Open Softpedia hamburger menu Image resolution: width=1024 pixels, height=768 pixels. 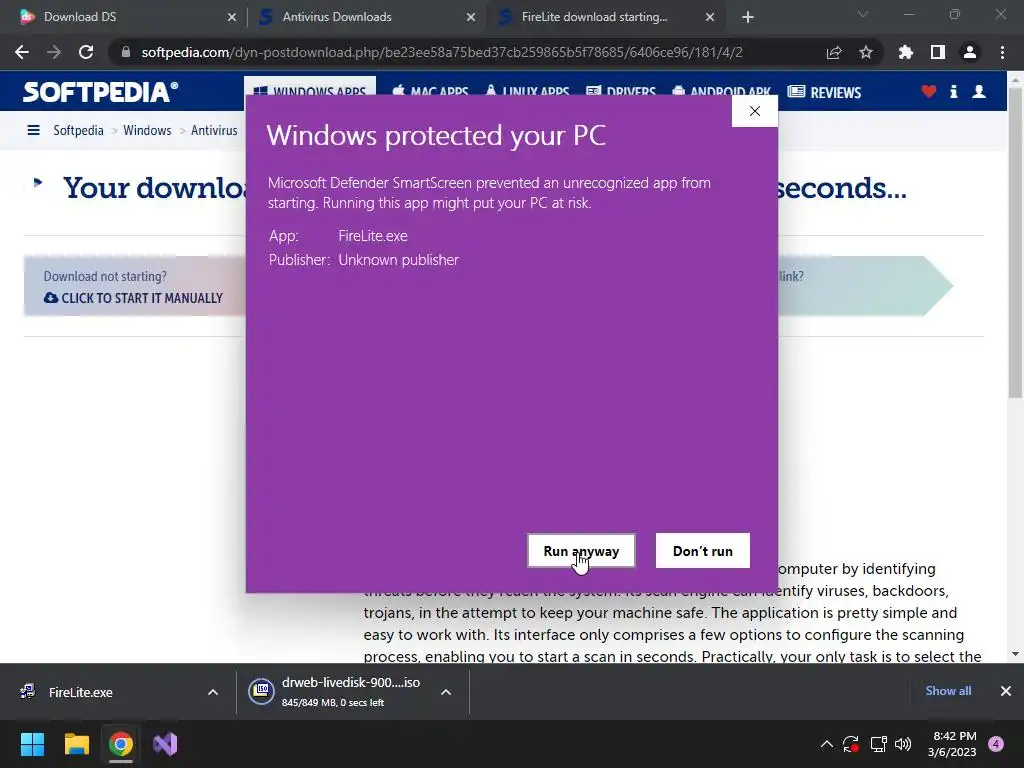(33, 130)
